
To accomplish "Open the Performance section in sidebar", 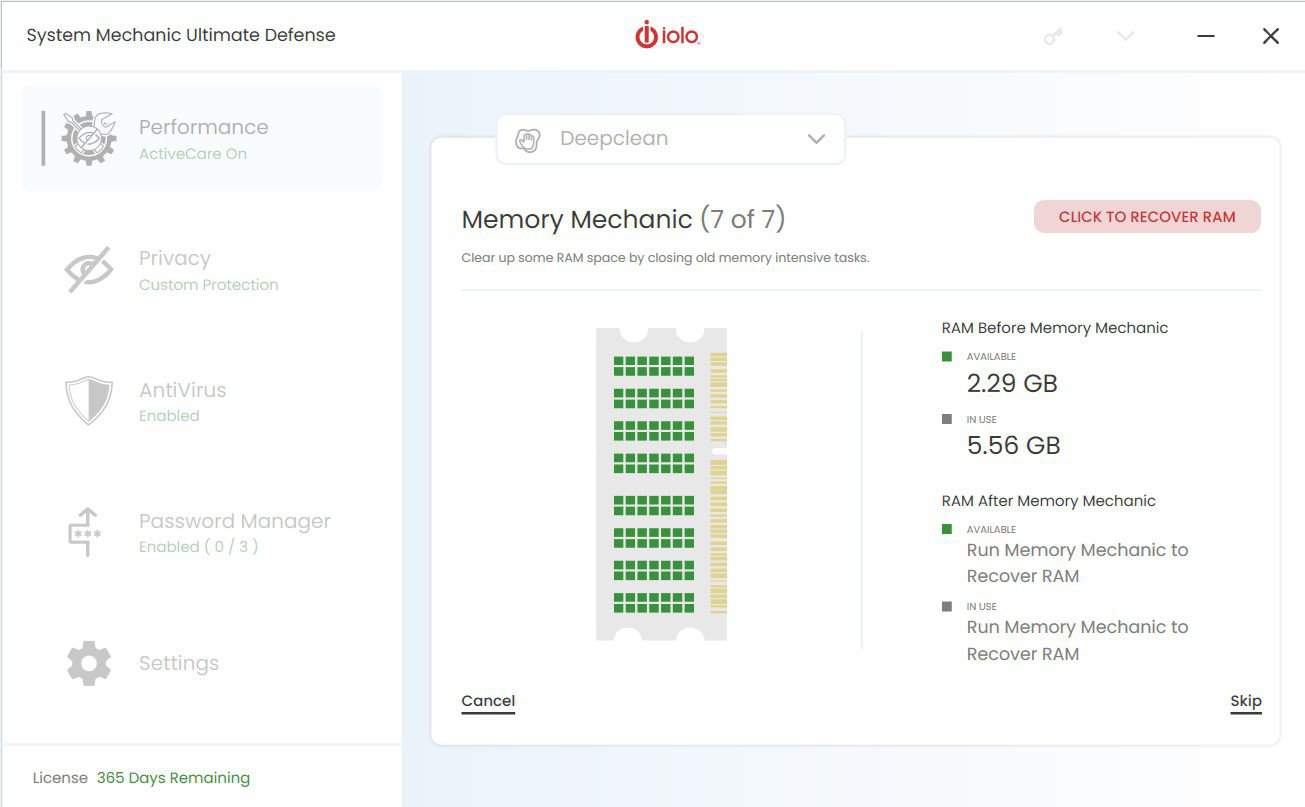I will [x=202, y=138].
